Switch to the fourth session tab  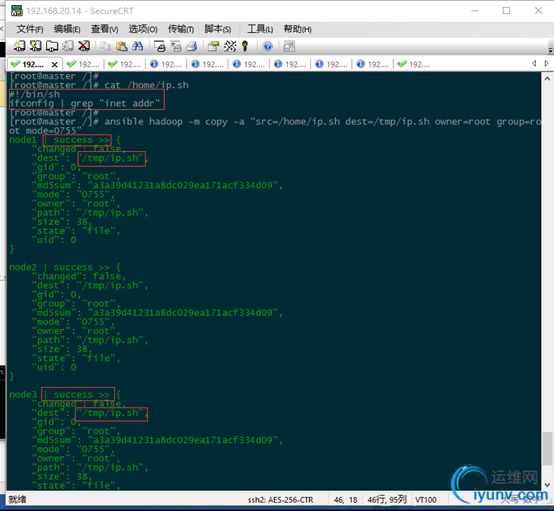(x=166, y=64)
